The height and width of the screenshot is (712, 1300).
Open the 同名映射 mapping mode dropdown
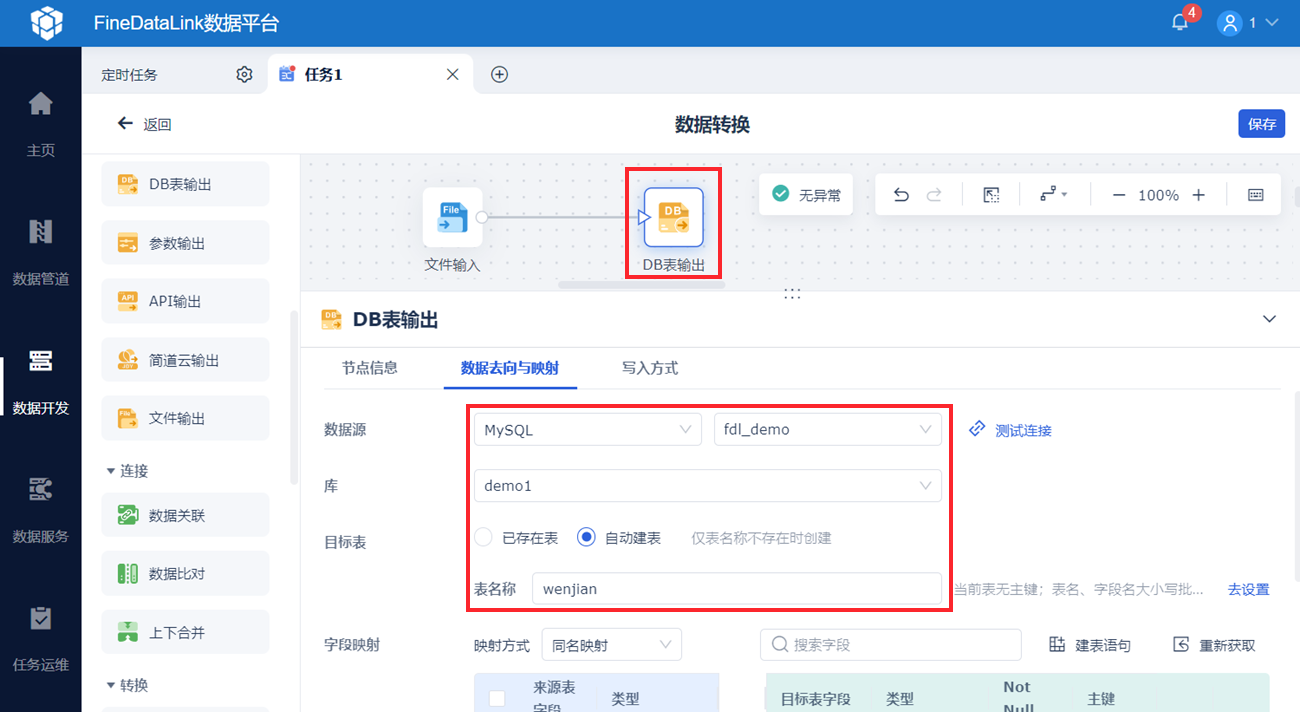coord(612,645)
